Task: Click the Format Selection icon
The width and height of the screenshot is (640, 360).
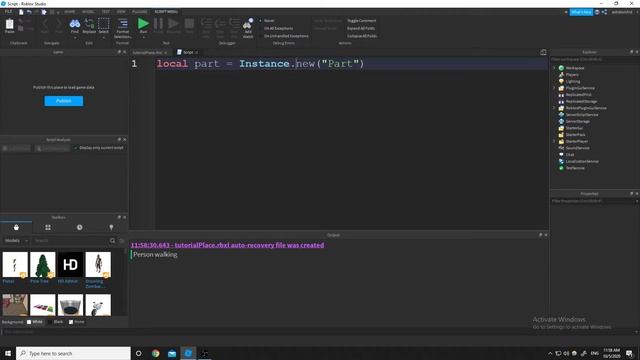Action: 122,23
